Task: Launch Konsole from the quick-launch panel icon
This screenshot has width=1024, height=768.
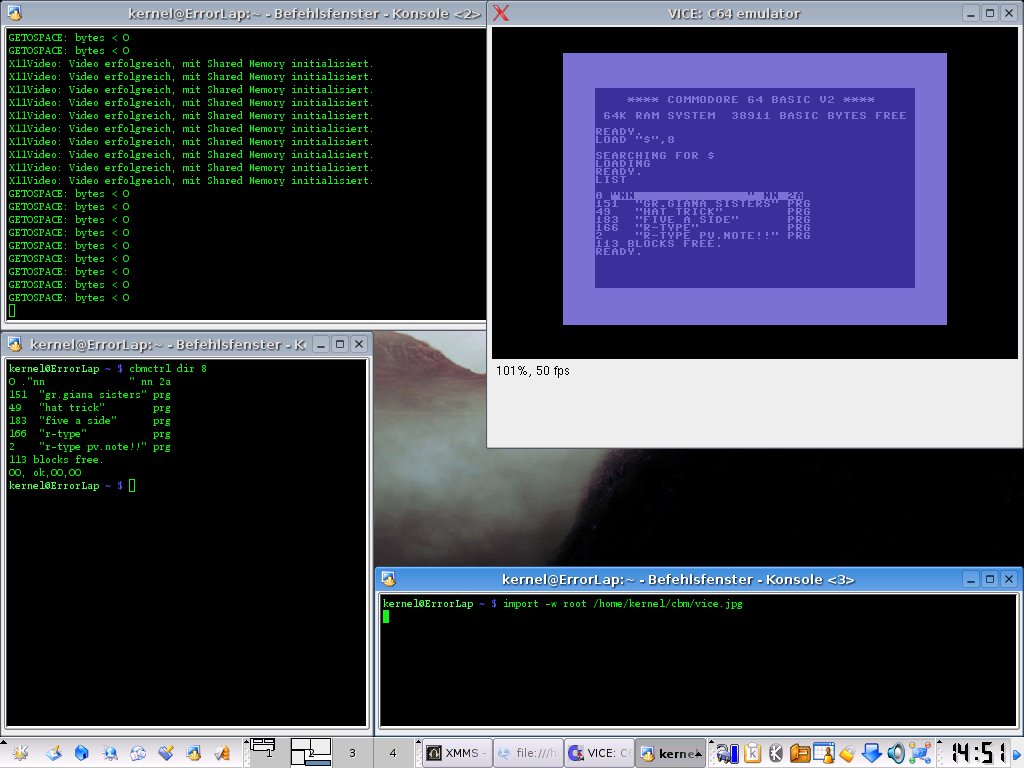Action: pos(194,753)
